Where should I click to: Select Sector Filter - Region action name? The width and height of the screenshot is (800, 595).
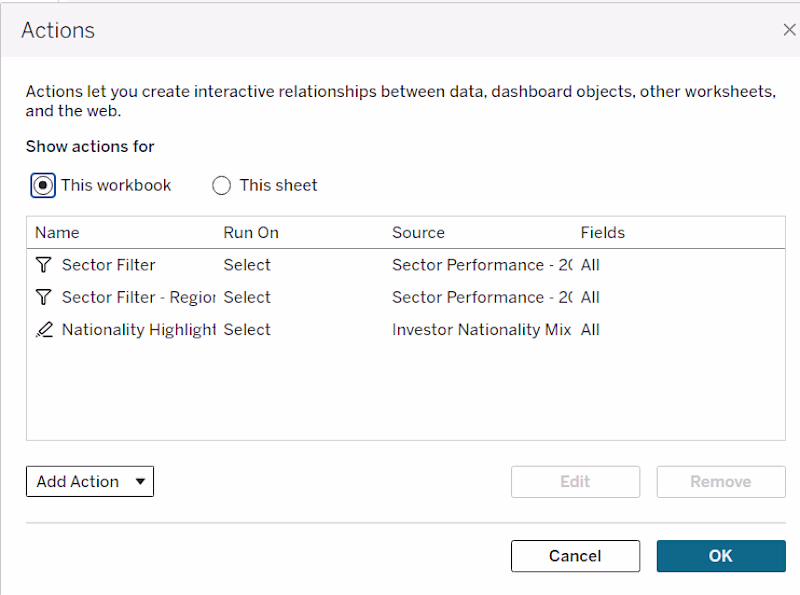139,297
